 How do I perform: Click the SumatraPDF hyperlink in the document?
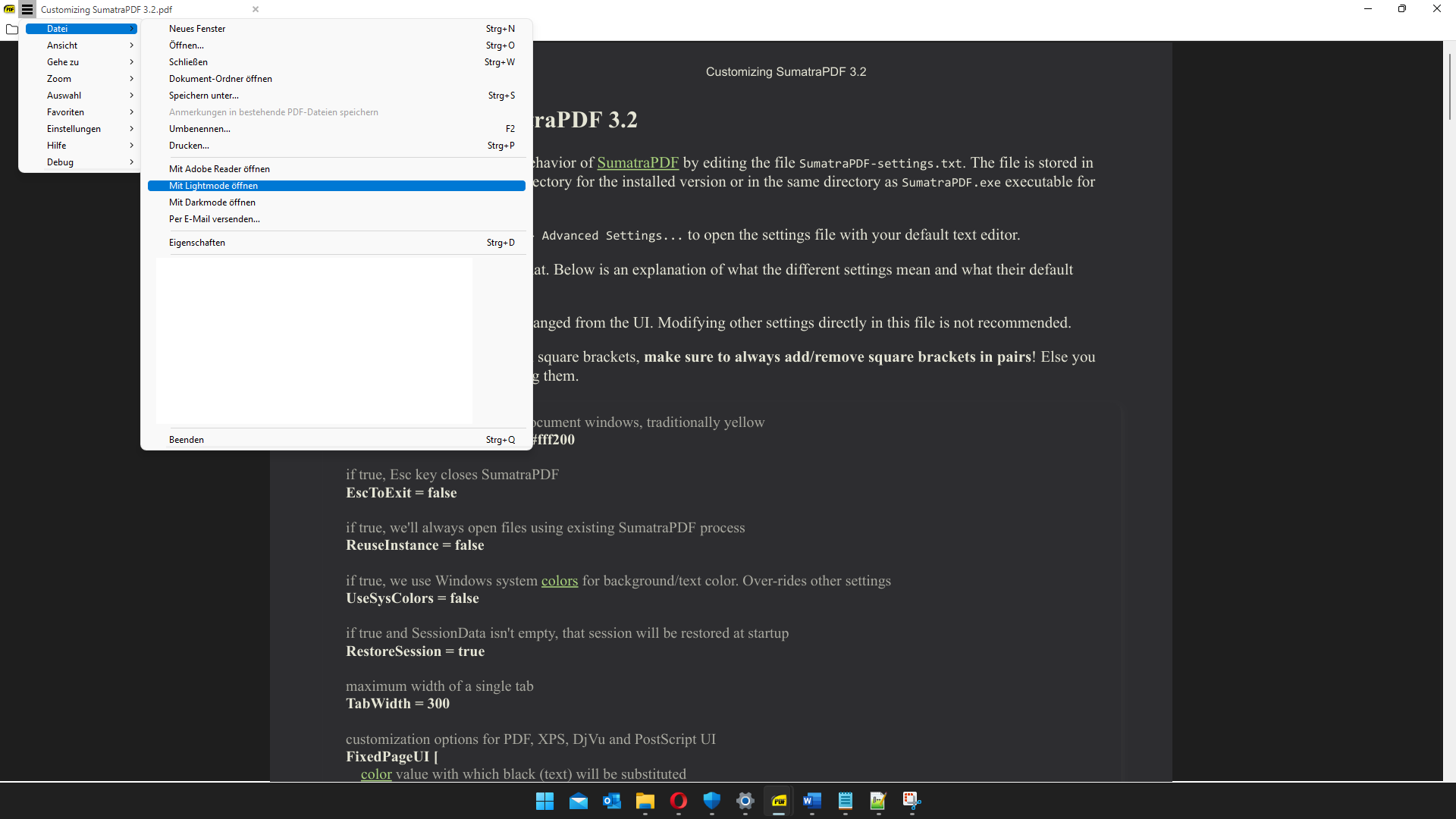(x=638, y=162)
